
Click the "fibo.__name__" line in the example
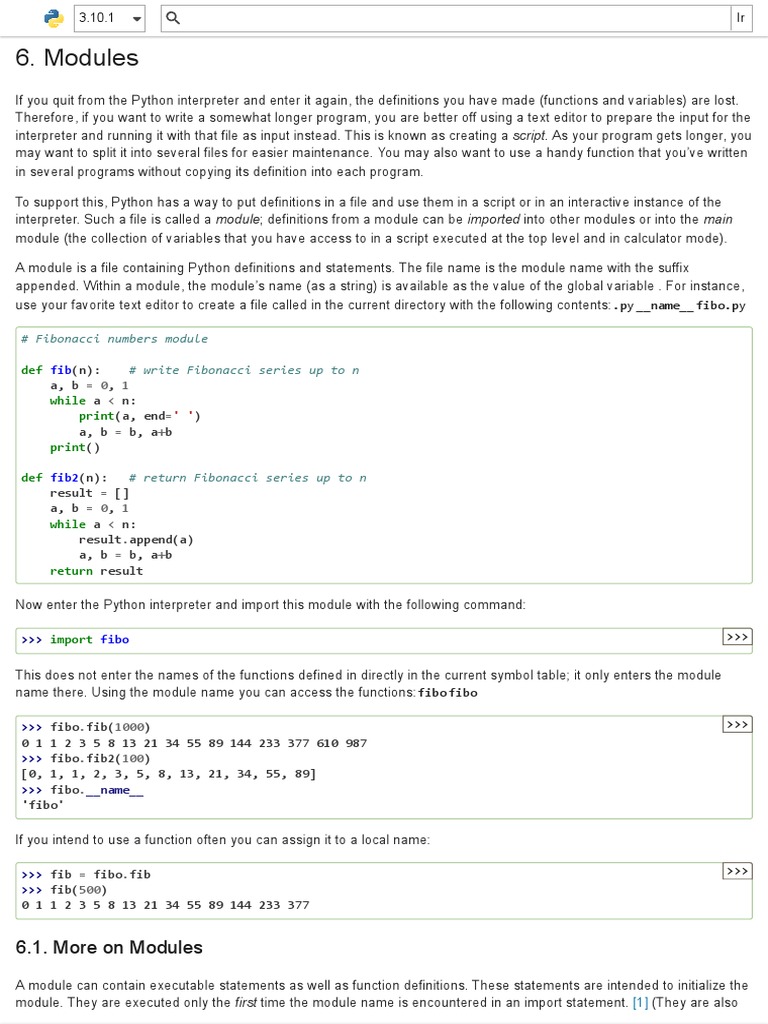tap(96, 790)
